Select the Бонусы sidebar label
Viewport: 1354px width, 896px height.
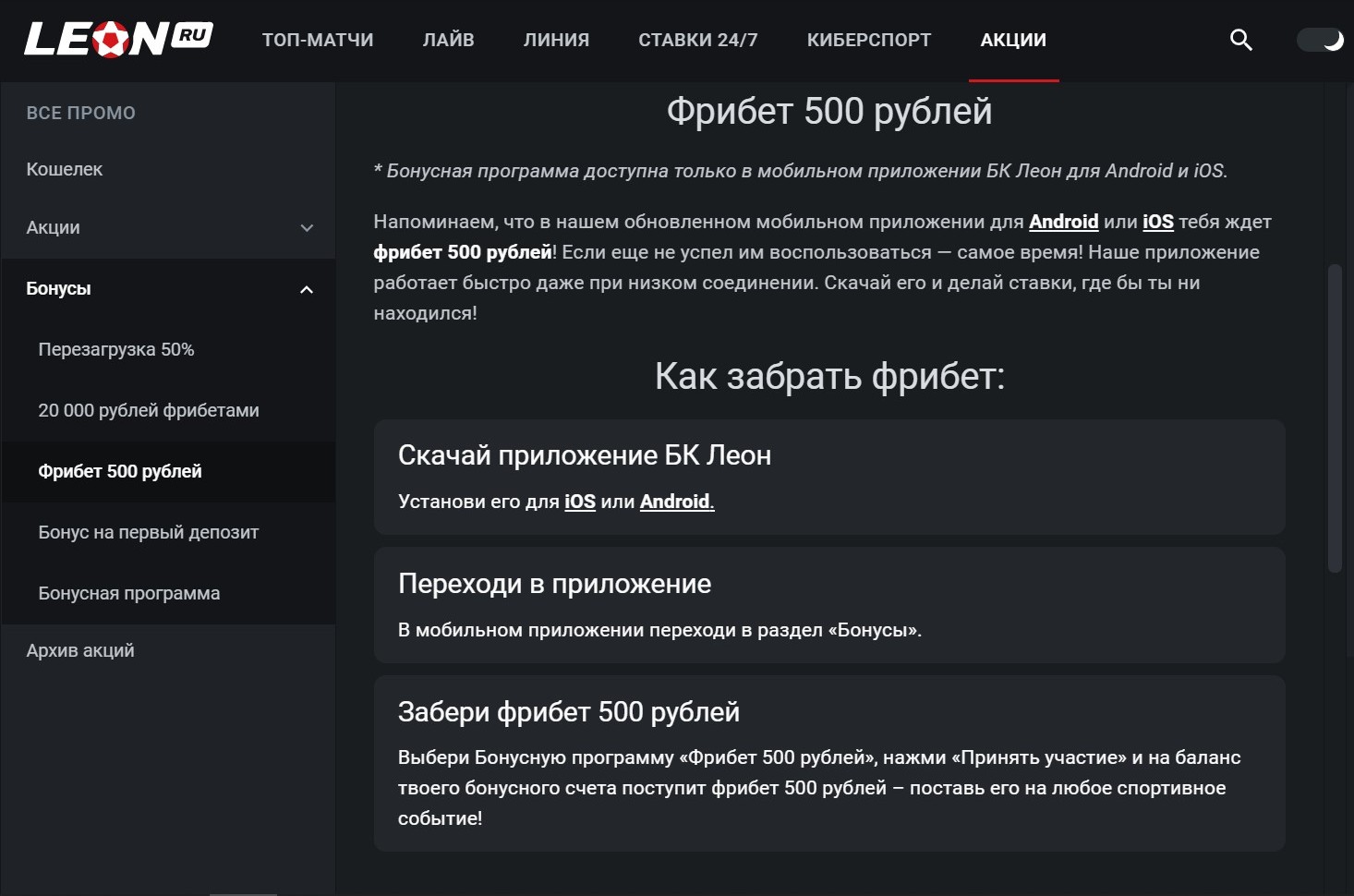pos(58,288)
